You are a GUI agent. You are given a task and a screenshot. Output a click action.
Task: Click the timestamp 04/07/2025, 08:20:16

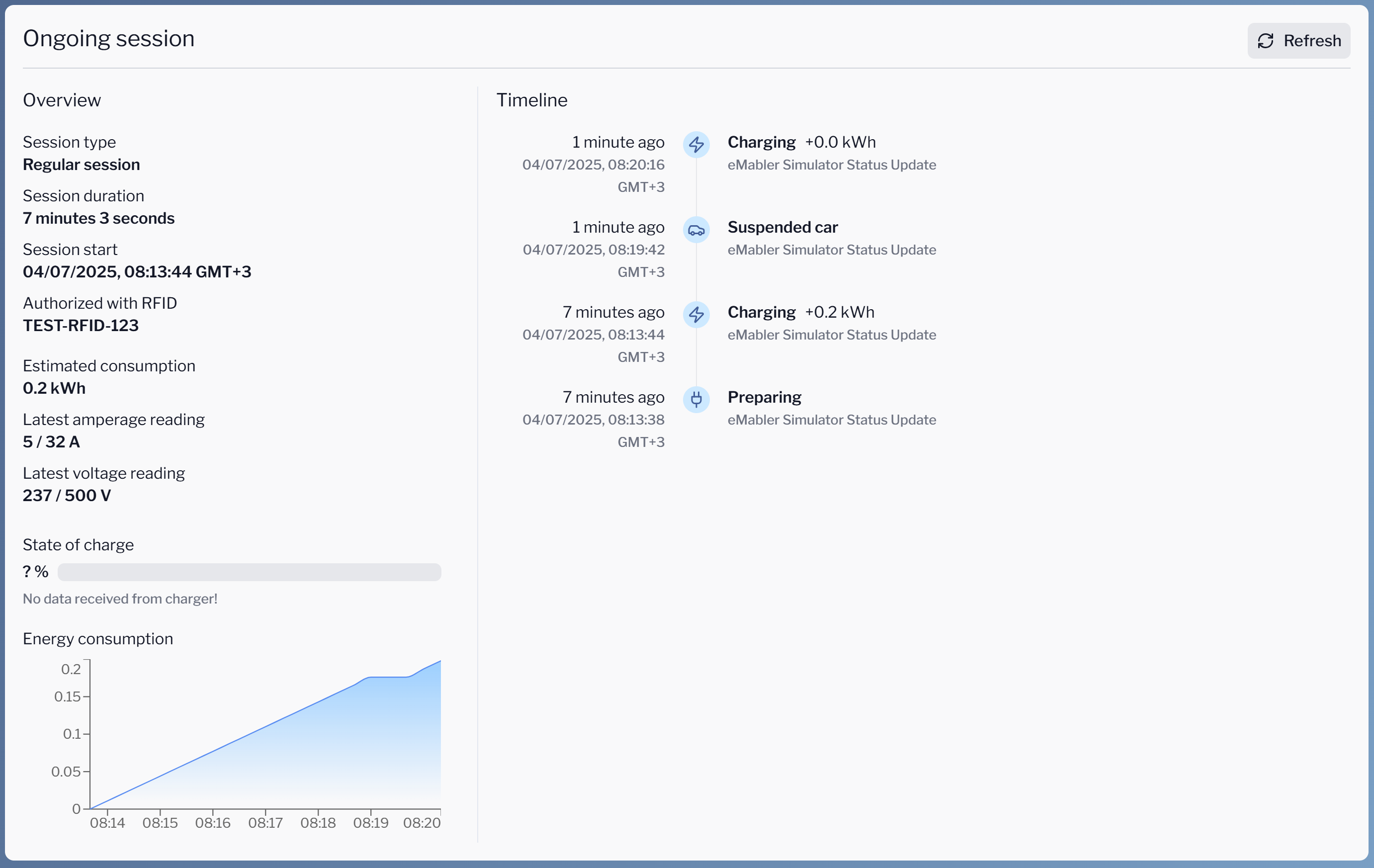(x=594, y=165)
